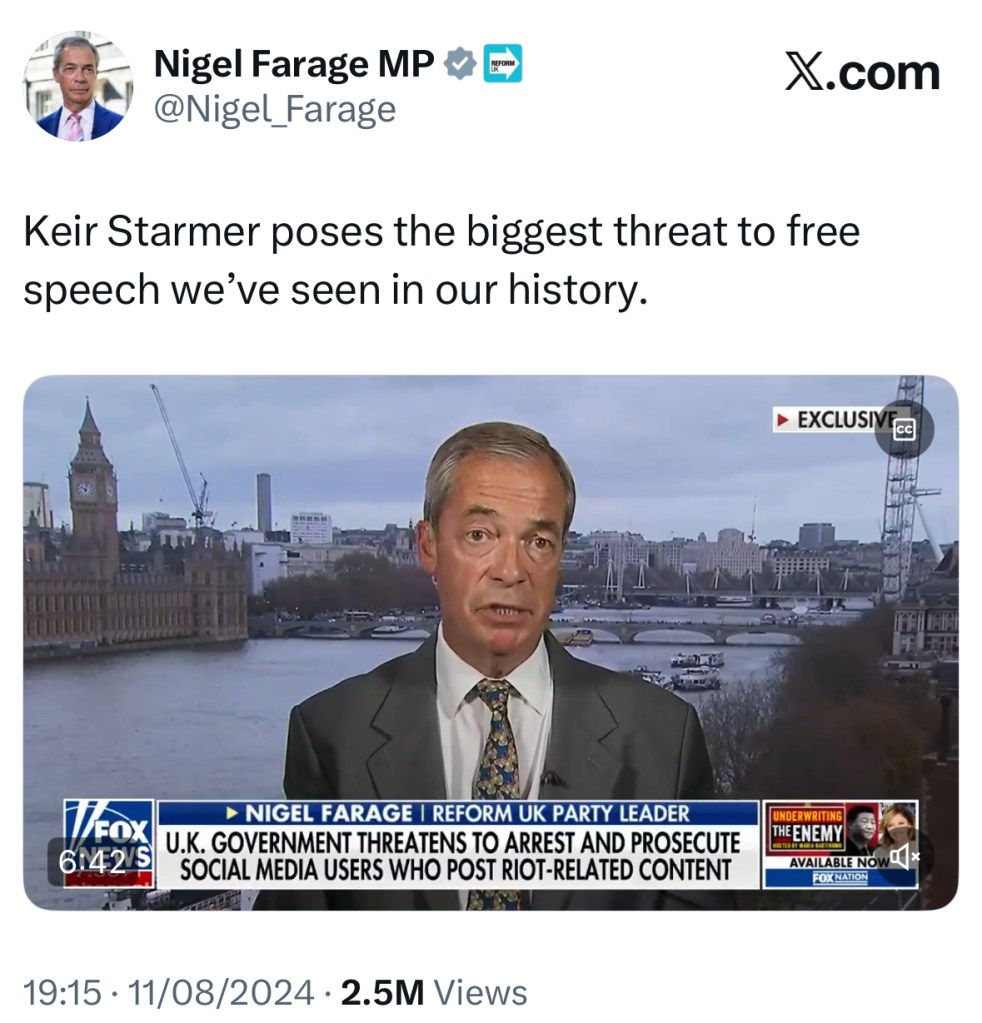Click the "Nigel Farage MP" display name
The width and height of the screenshot is (982, 1023).
(x=294, y=65)
